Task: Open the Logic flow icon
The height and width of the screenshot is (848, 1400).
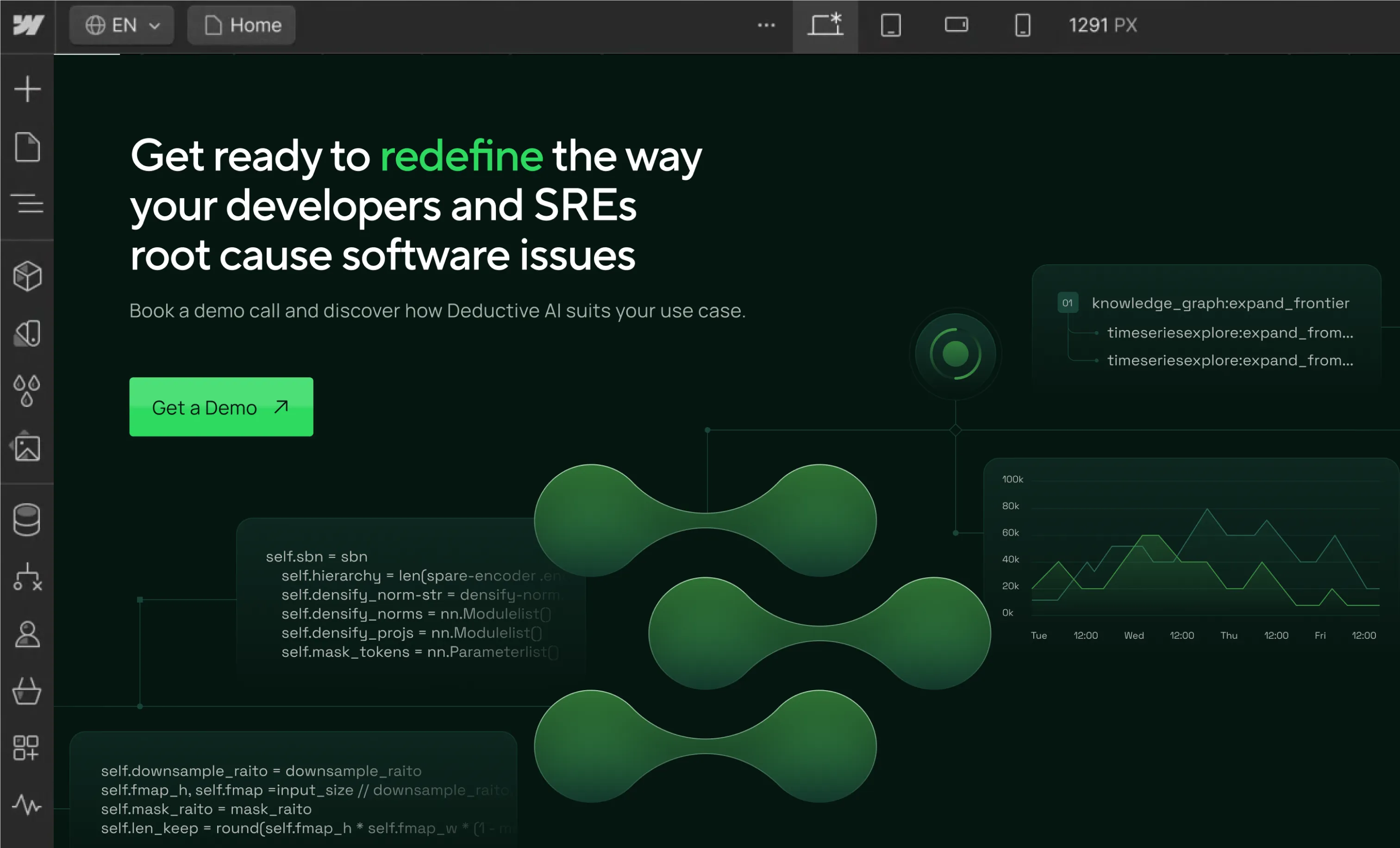Action: pyautogui.click(x=27, y=577)
